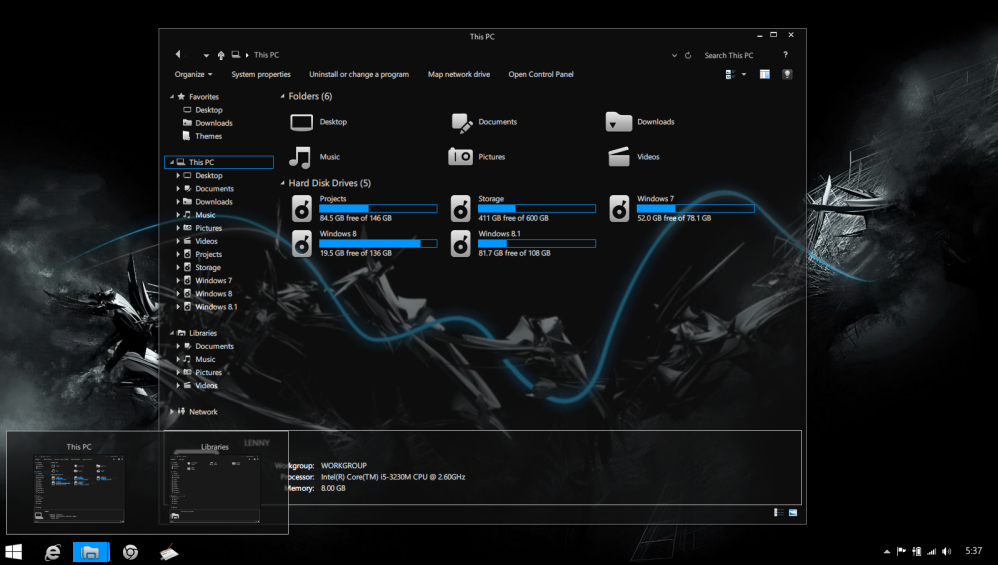Switch to details view in status bar
The image size is (998, 565).
click(778, 512)
